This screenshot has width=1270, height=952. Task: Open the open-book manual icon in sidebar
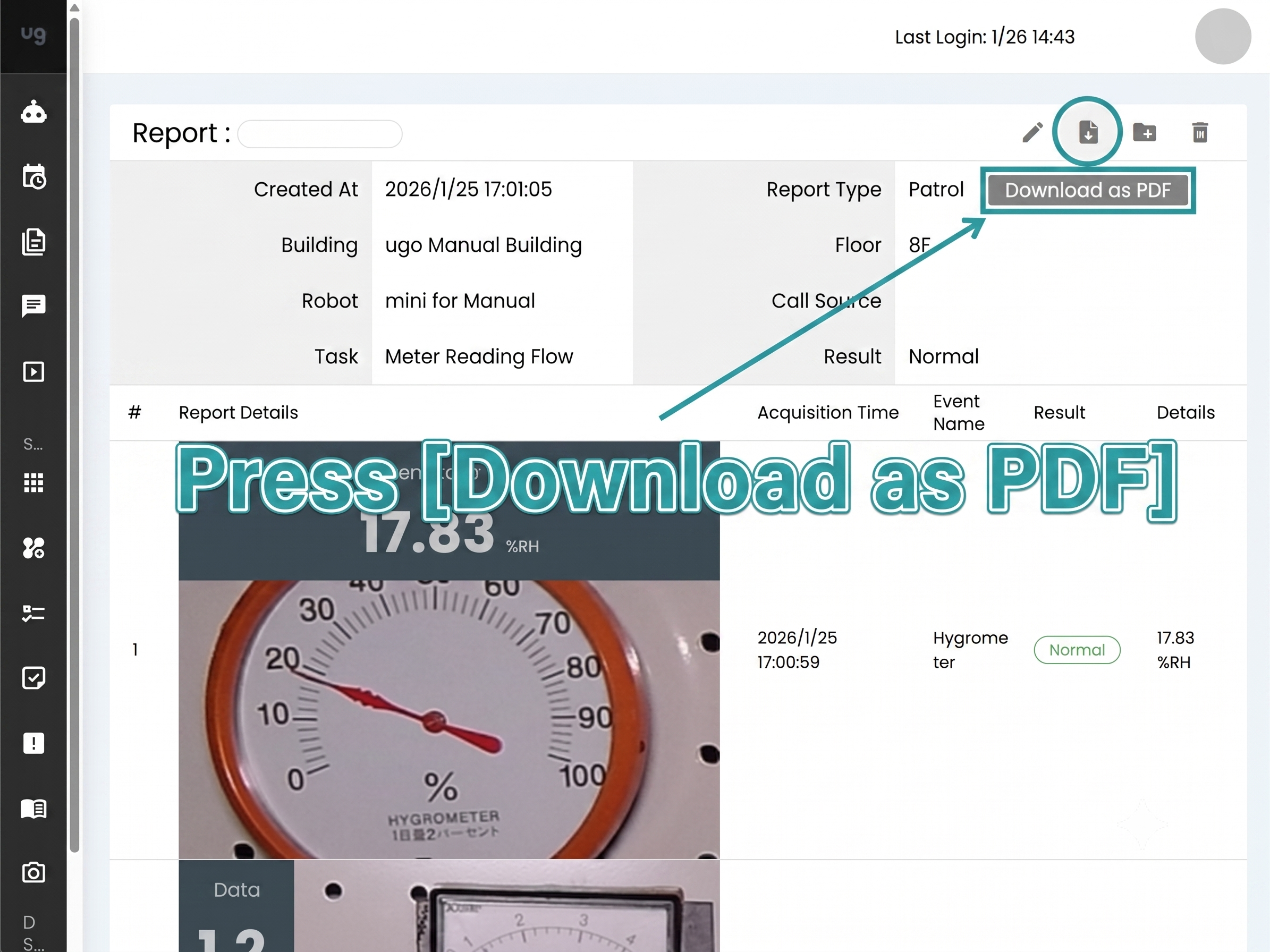tap(33, 809)
